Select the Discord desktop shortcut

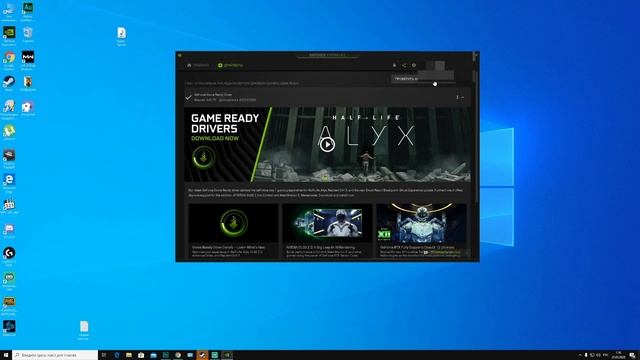[9, 231]
